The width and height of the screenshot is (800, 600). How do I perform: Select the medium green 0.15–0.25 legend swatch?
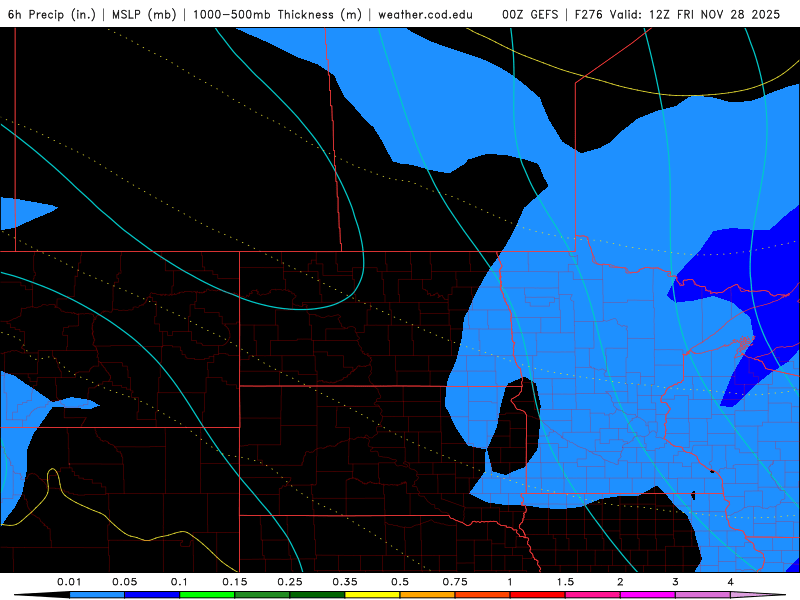coord(262,595)
